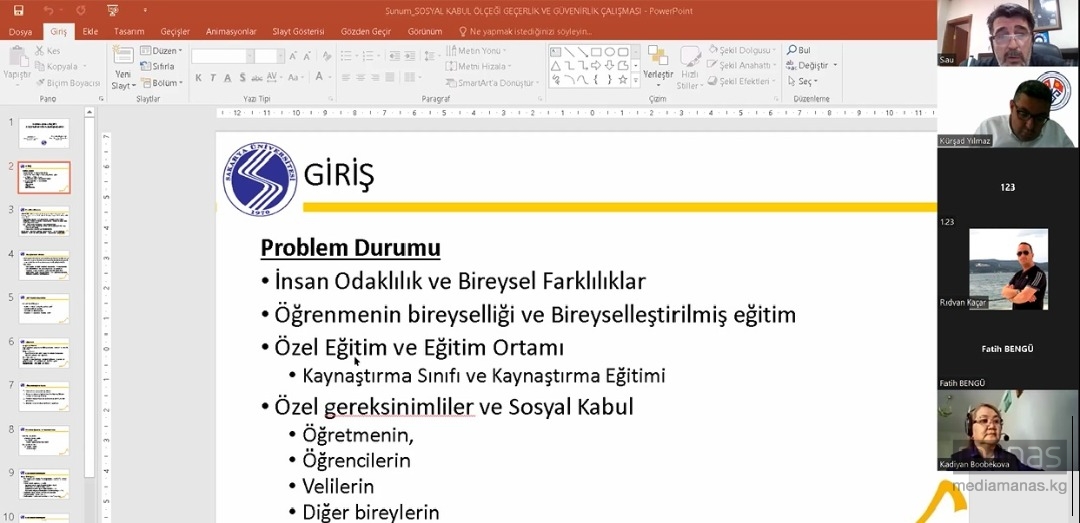Select the text box shape icon
Image resolution: width=1080 pixels, height=523 pixels.
point(555,52)
